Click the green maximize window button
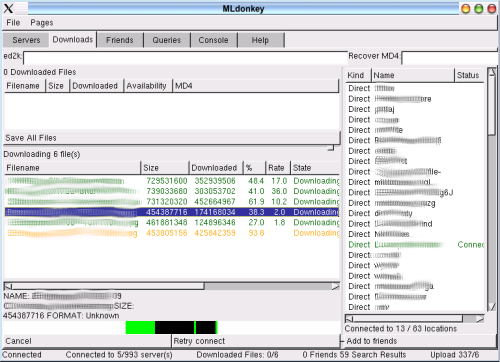Viewport: 500px width, 362px height. 479,9
